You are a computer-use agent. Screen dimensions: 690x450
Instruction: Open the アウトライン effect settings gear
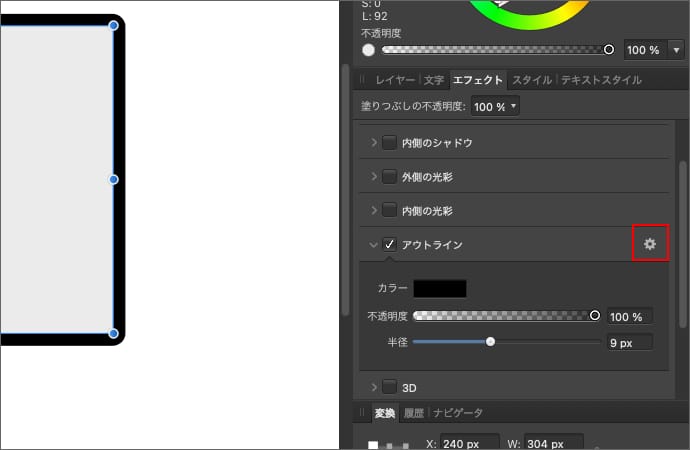coord(649,244)
